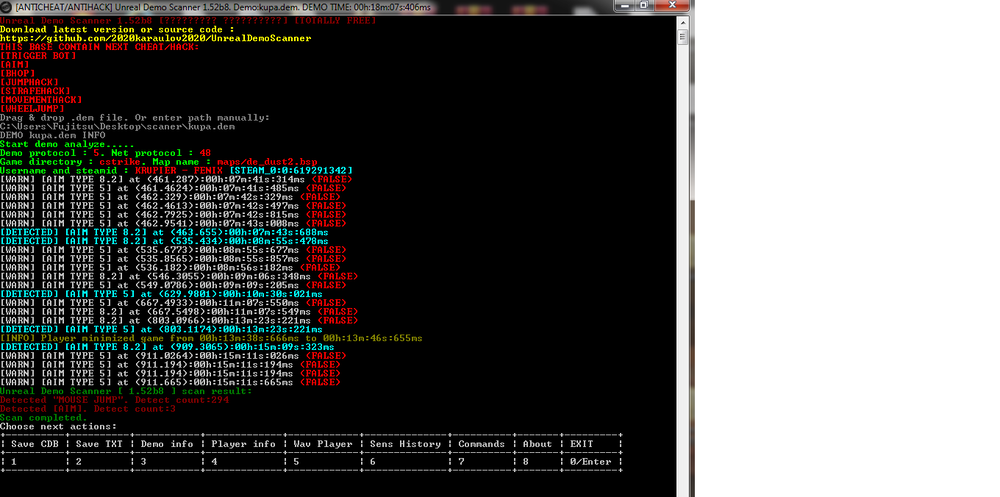
Task: Click the 'Start demo analyze.....' line
Action: point(67,145)
